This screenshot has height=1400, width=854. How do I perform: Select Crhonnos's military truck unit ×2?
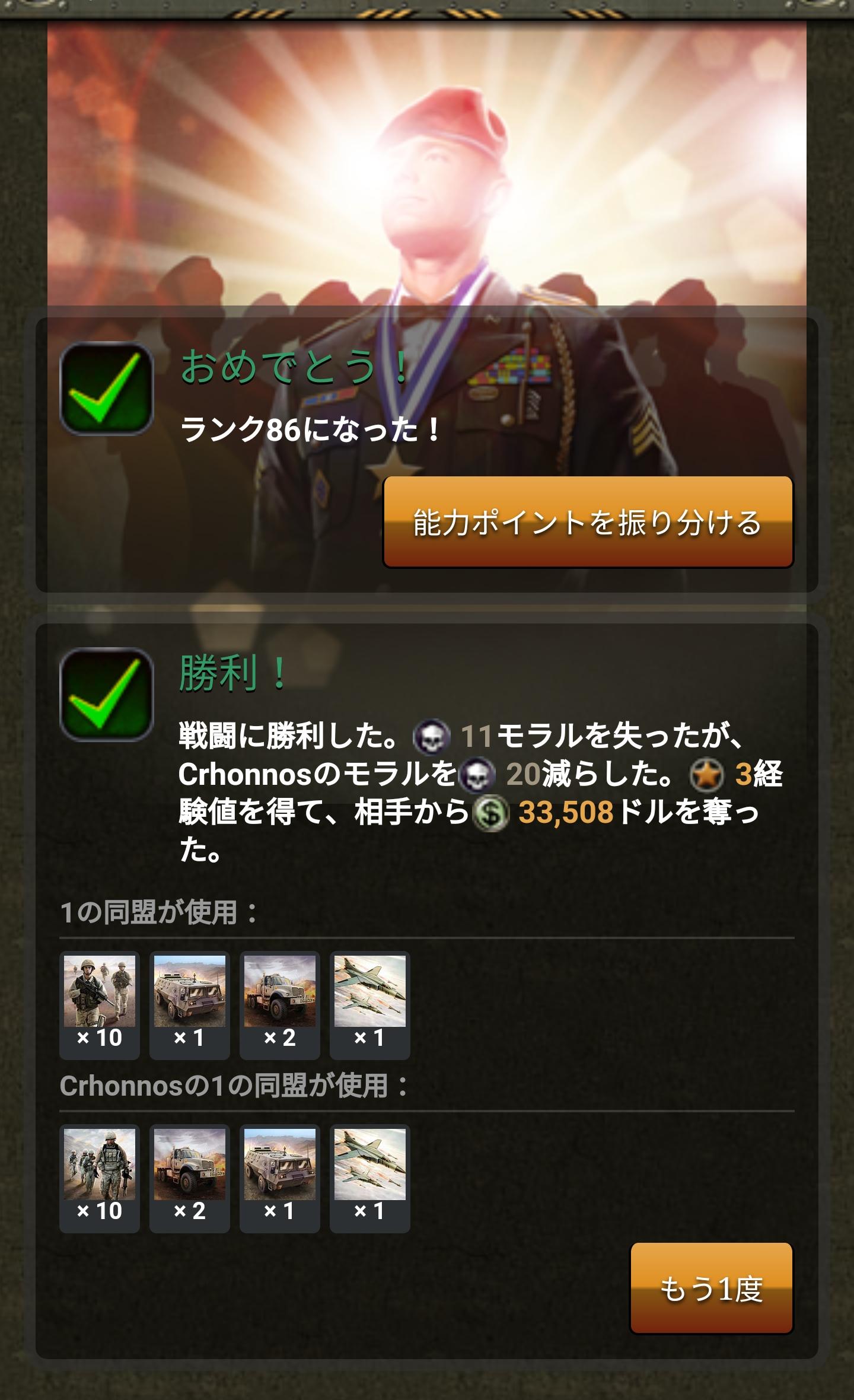190,1178
